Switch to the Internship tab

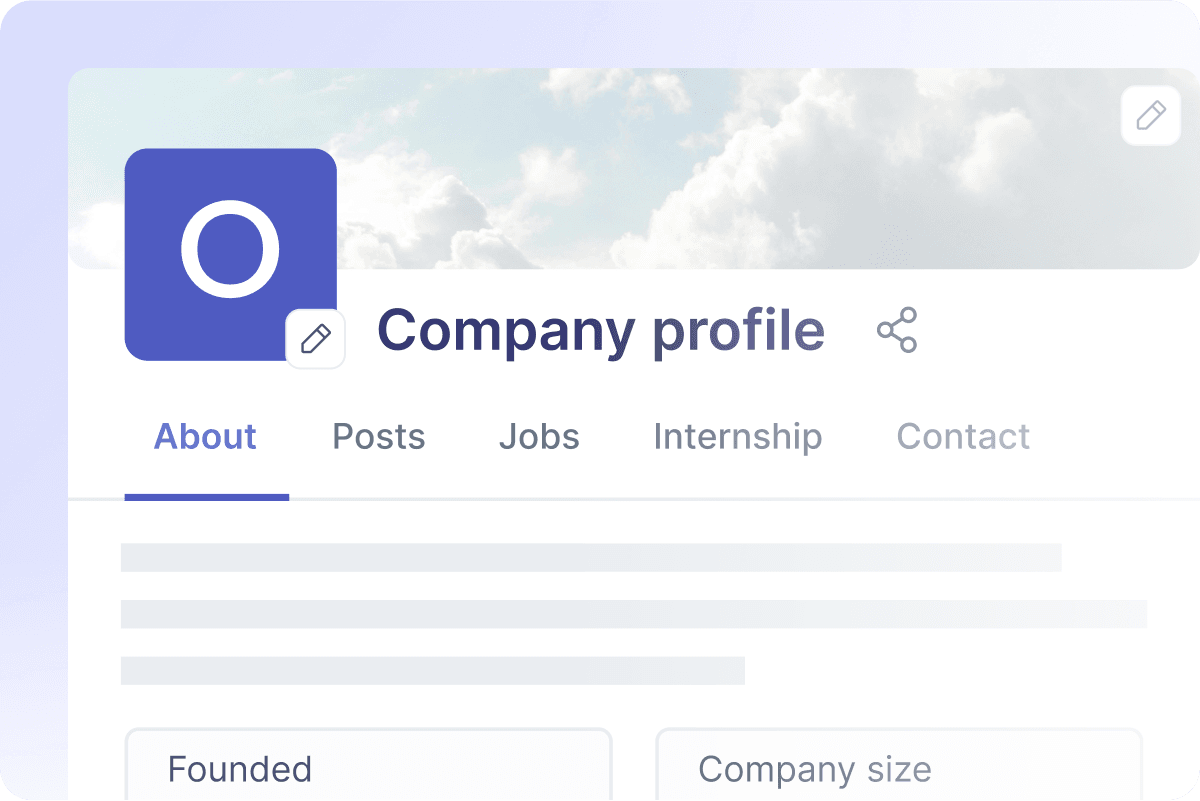737,436
